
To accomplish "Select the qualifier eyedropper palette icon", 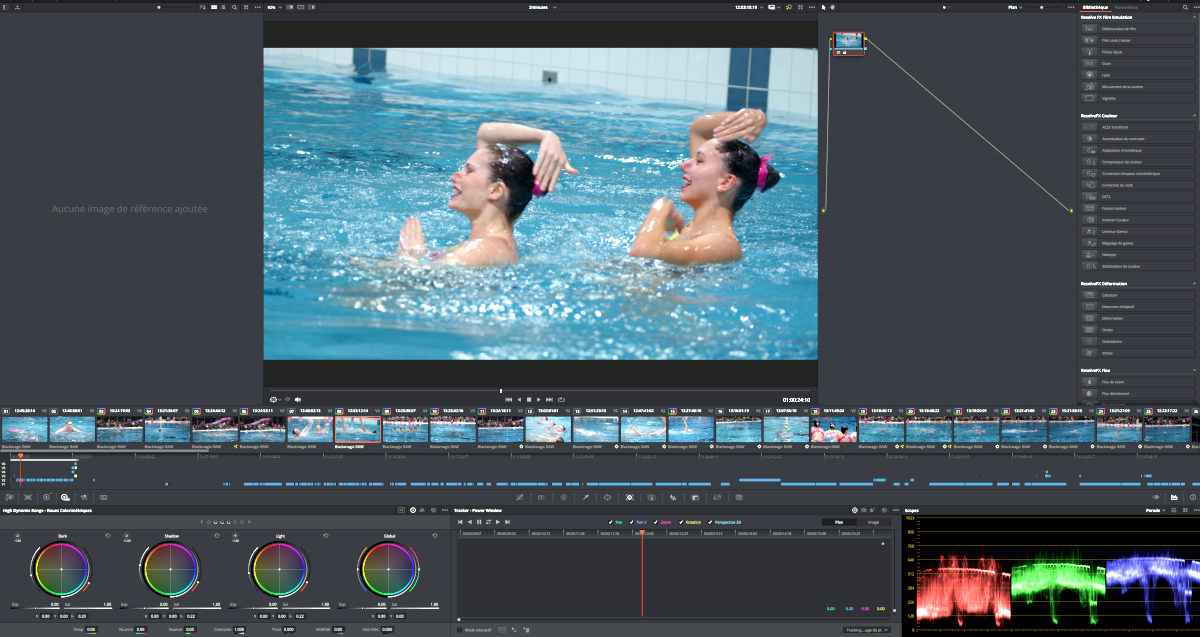I will click(x=585, y=497).
